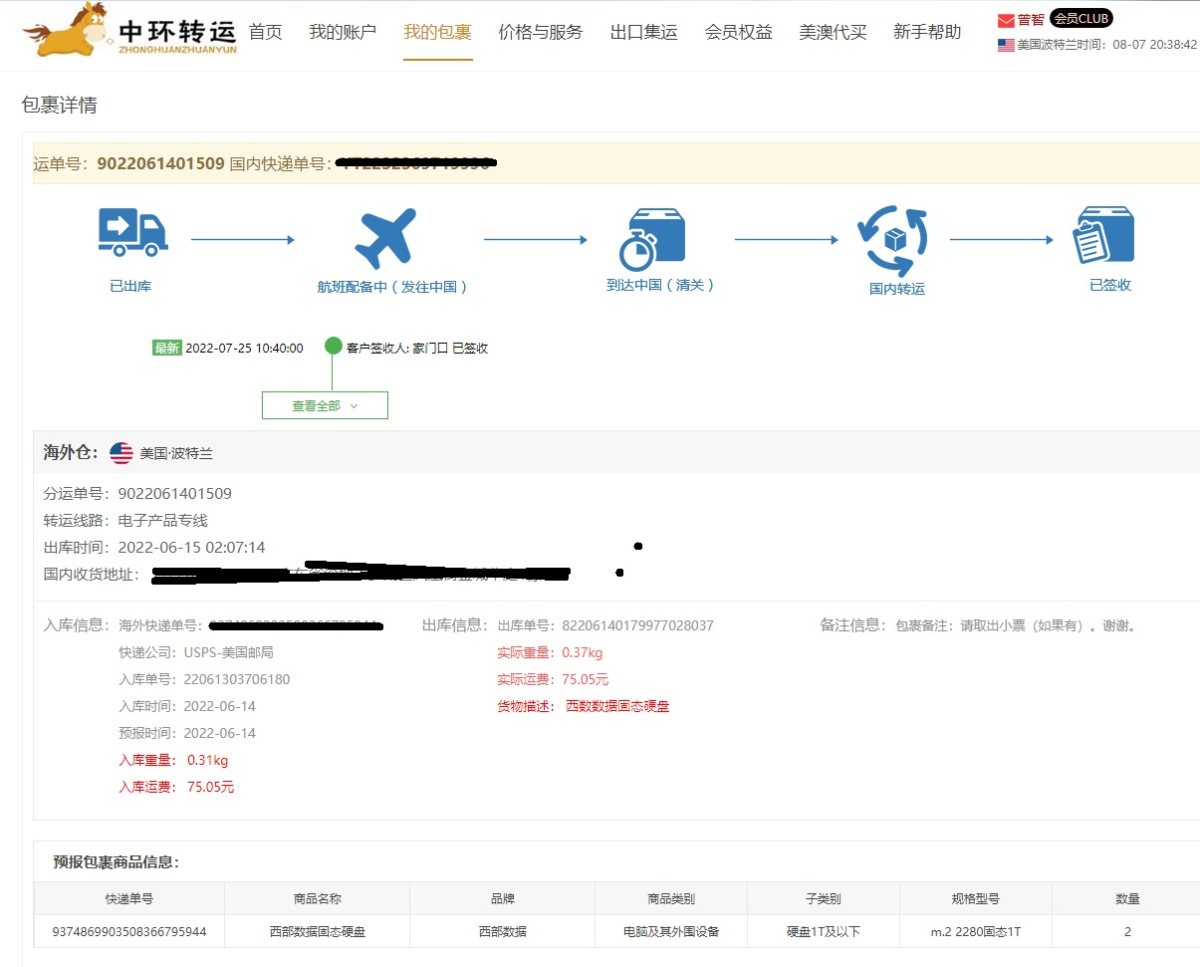This screenshot has height=967, width=1200.
Task: Click 货物描述 西数数据固态硬盘
Action: pos(618,706)
